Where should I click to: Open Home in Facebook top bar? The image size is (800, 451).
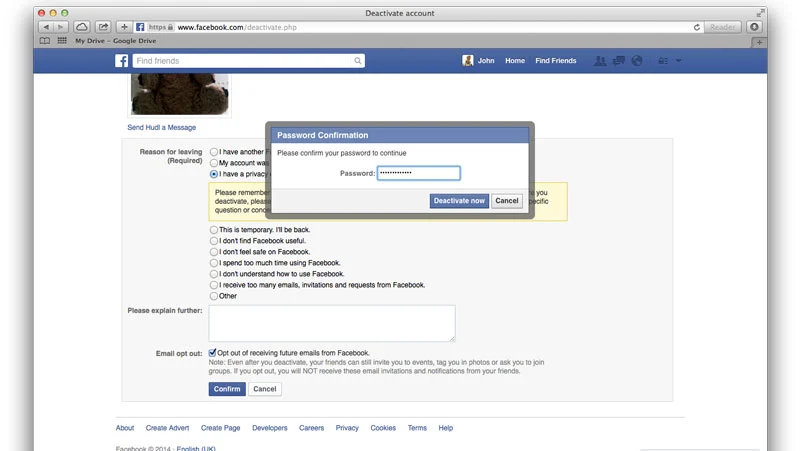pos(514,61)
